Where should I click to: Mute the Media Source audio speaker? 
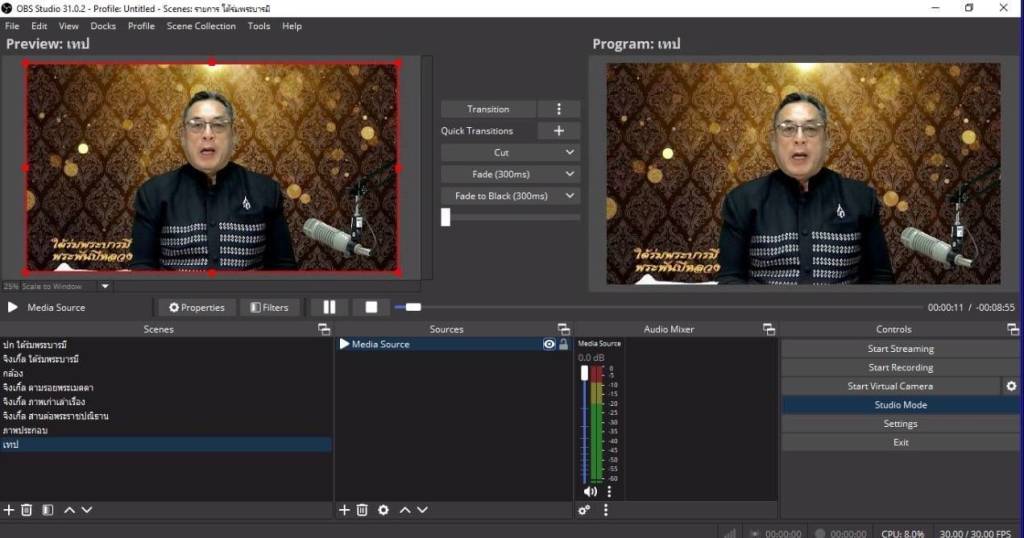(x=590, y=491)
